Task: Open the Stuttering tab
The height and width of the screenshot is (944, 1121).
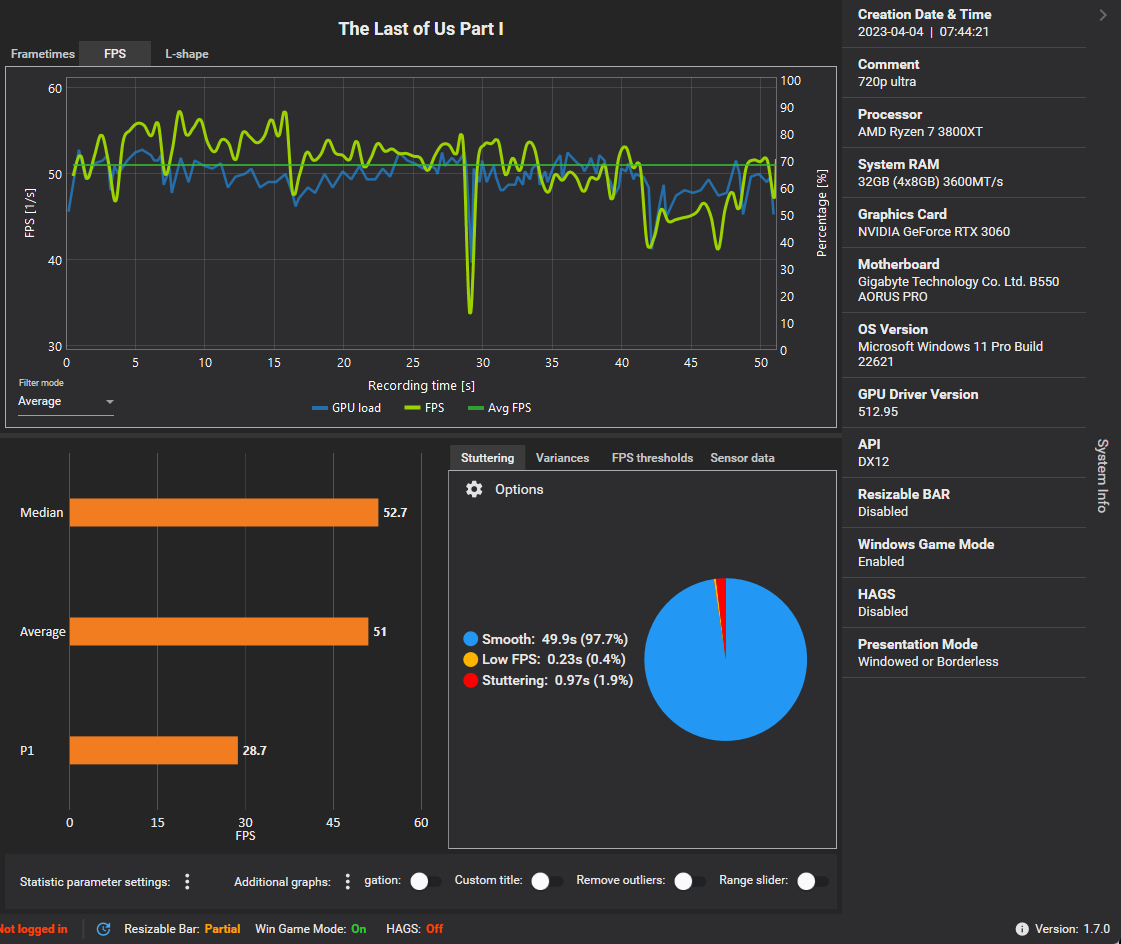Action: [488, 458]
